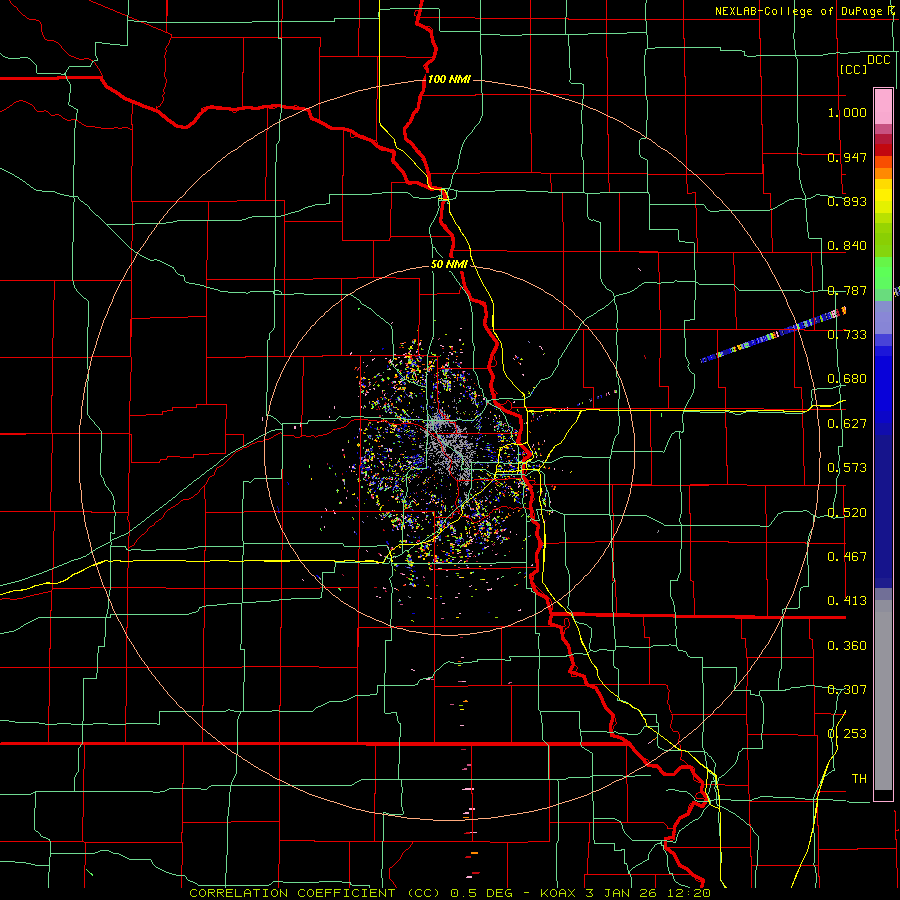Click the 100 NMI range ring label

point(449,79)
